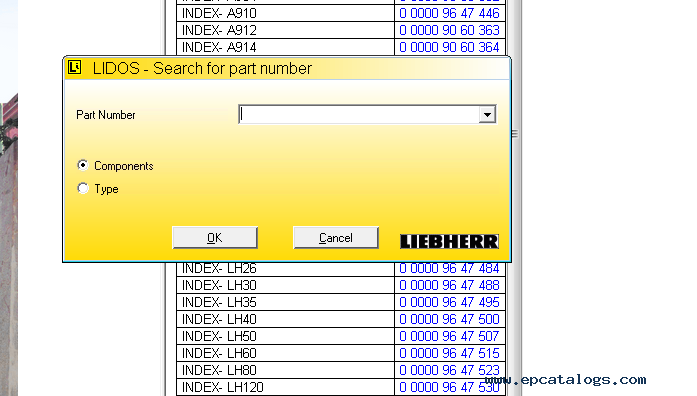Click the INDEX- LH120 cell
This screenshot has height=396, width=697.
[285, 387]
